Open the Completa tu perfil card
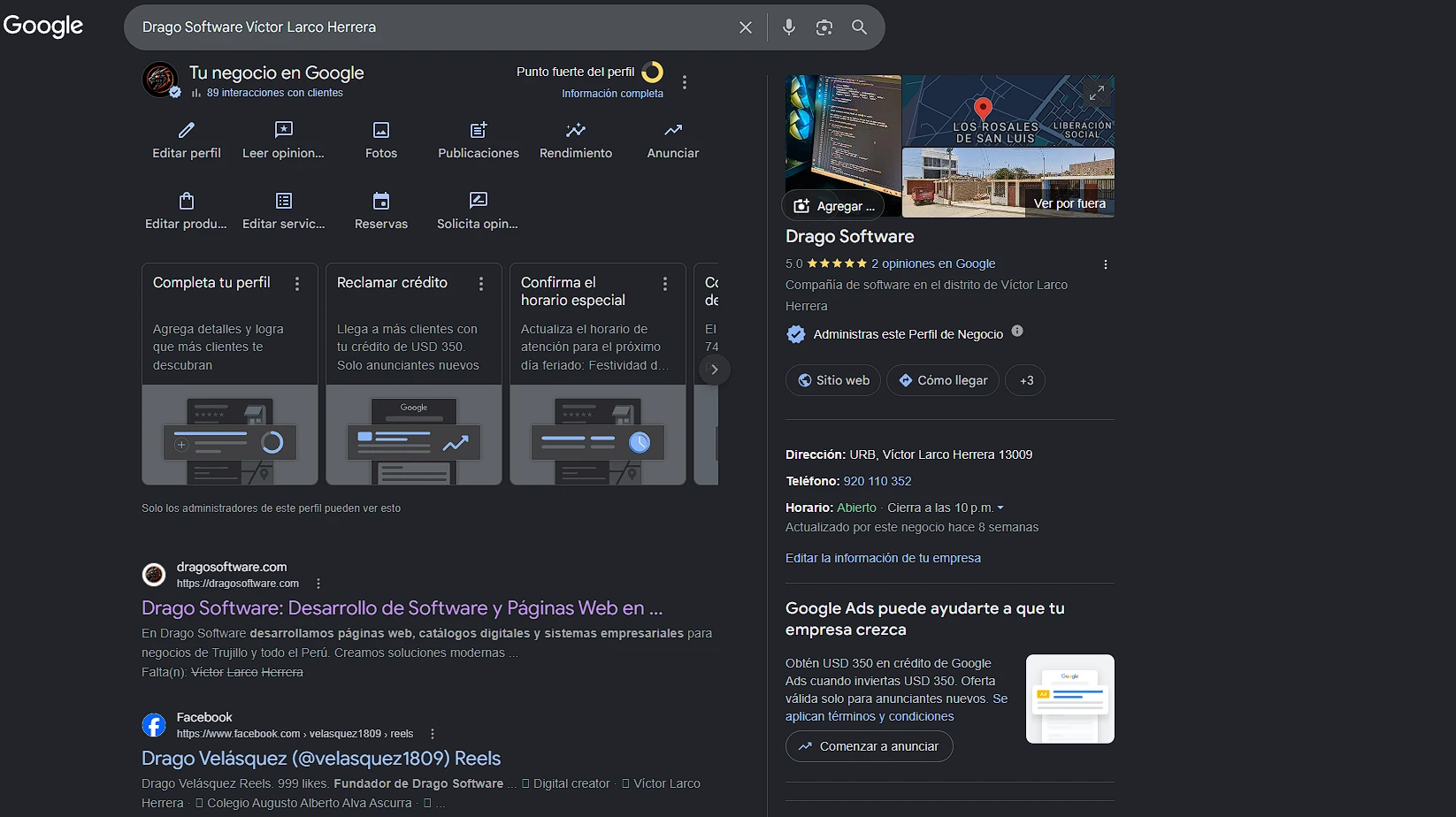 coord(230,374)
